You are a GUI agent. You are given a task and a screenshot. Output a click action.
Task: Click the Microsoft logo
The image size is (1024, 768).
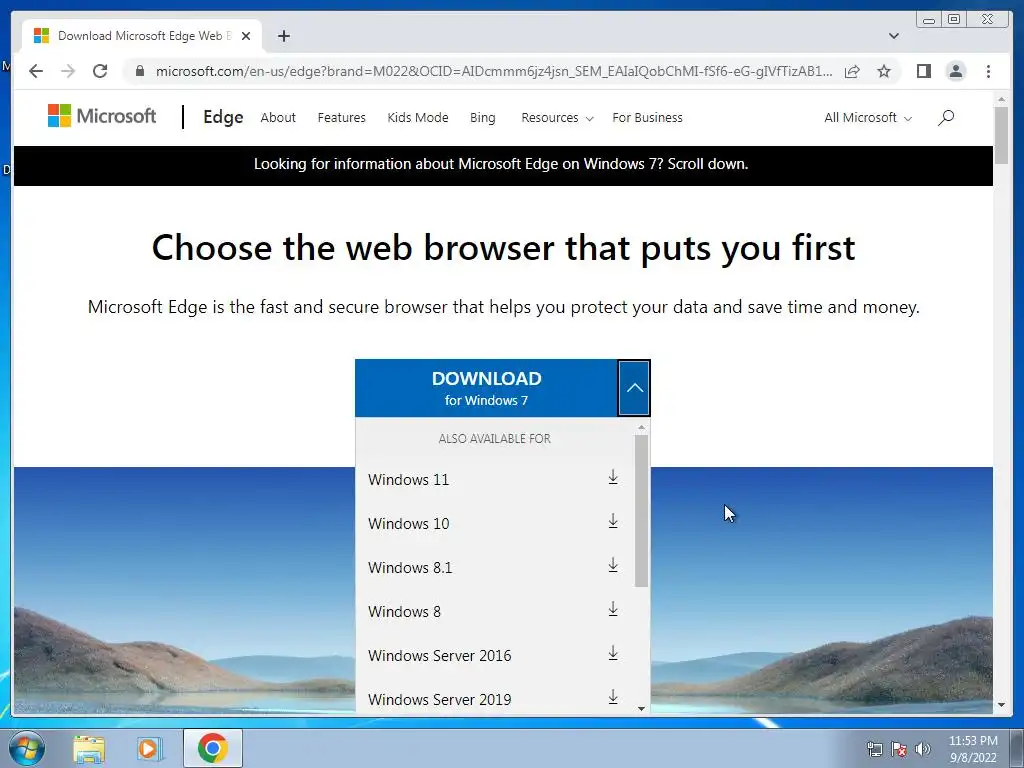pos(102,116)
